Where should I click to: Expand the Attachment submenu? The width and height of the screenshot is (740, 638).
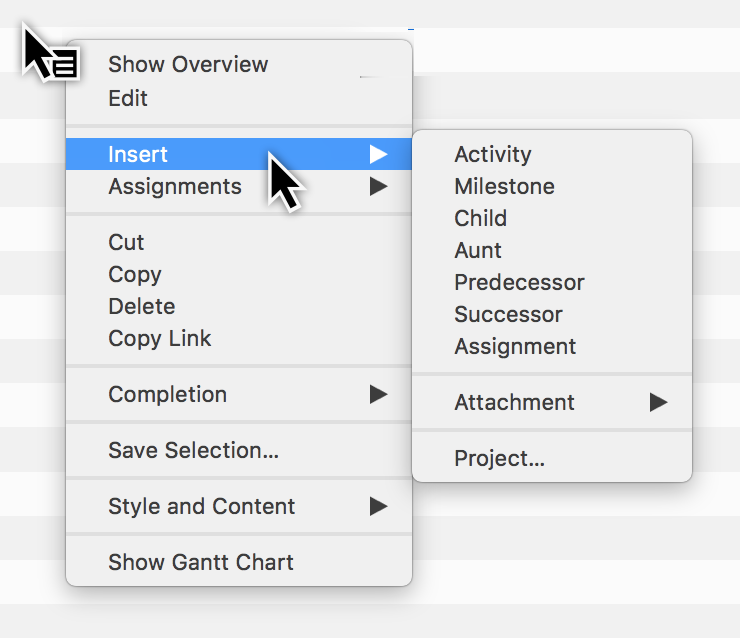[514, 403]
